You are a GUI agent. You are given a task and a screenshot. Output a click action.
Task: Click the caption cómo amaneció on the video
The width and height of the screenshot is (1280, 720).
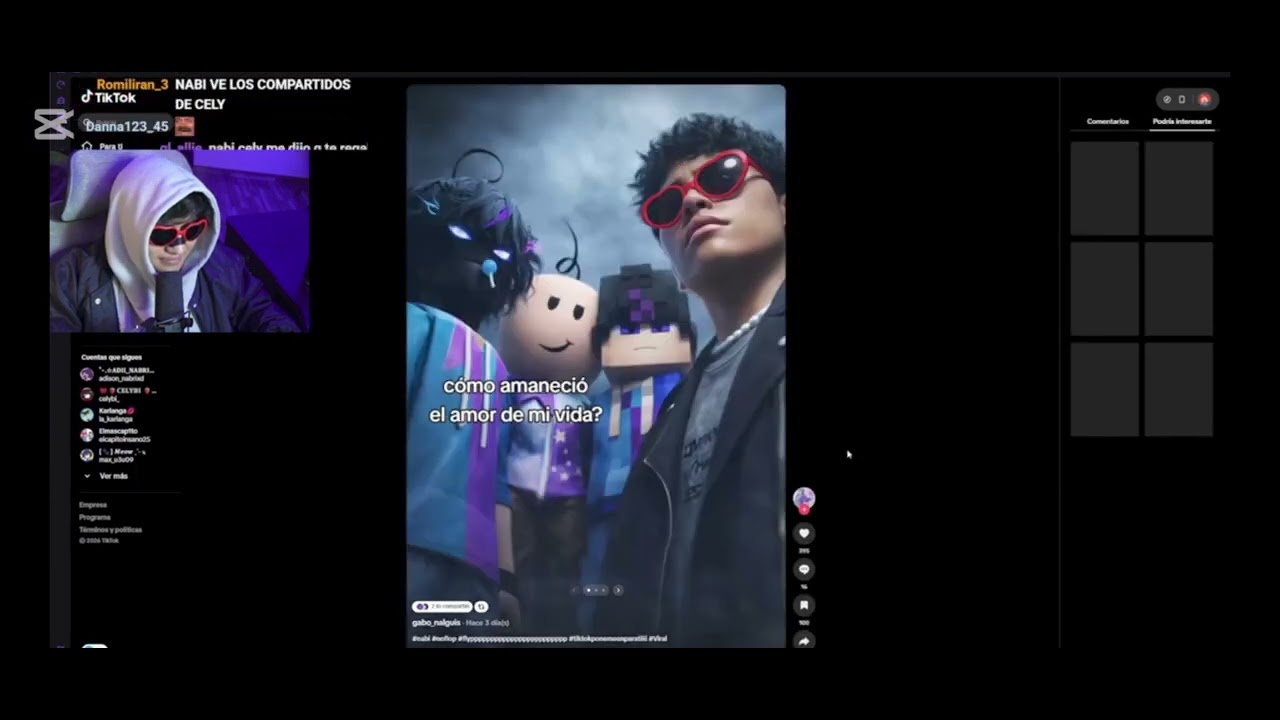(516, 386)
